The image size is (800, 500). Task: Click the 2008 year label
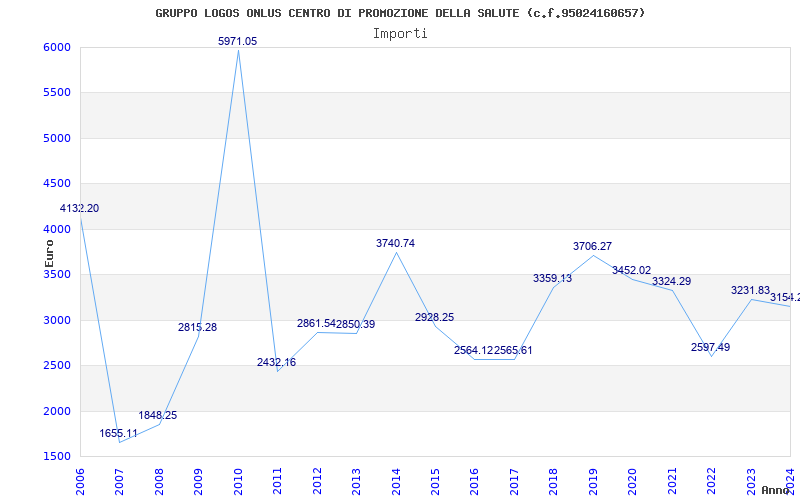tap(159, 482)
